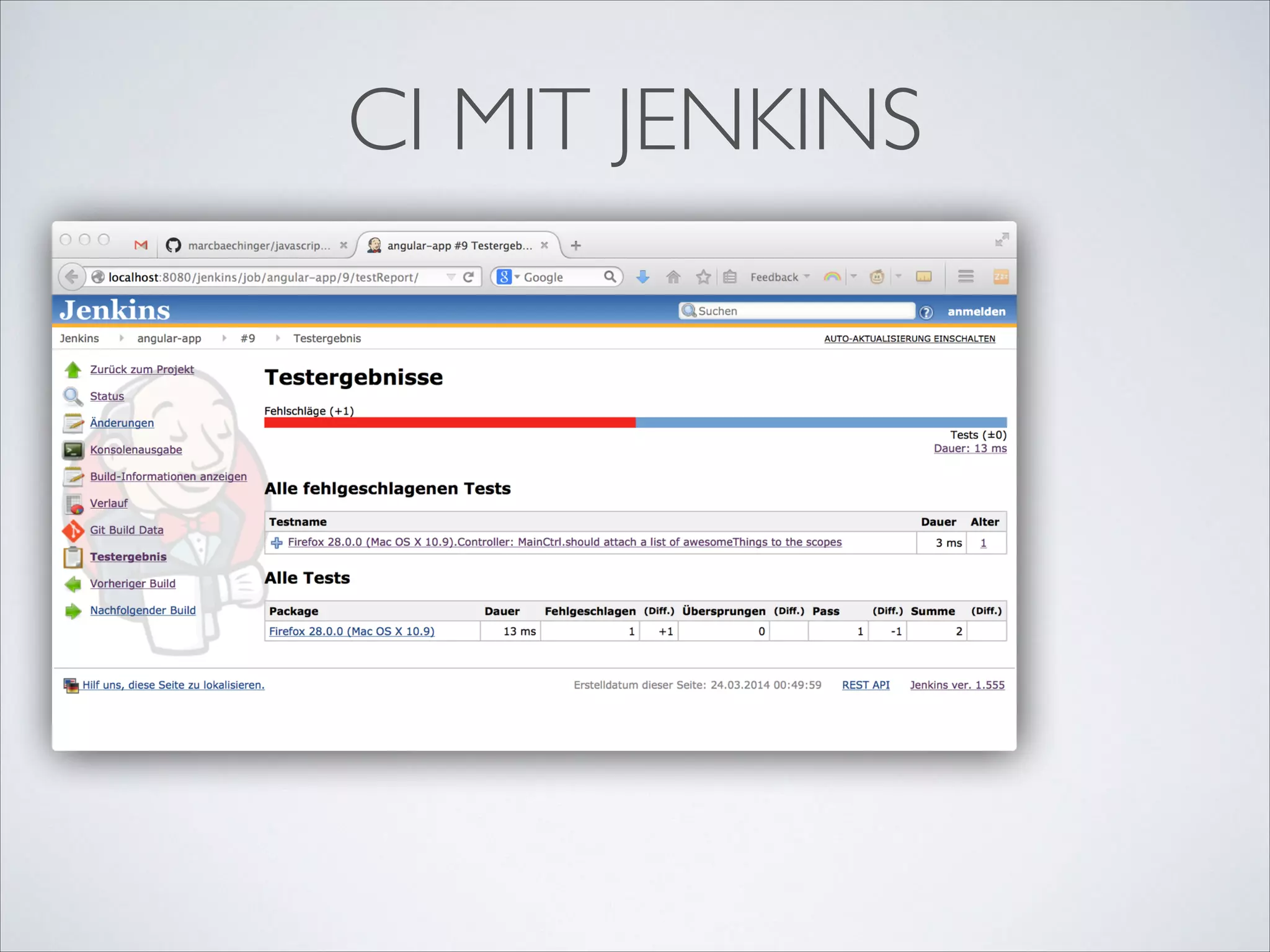Viewport: 1270px width, 952px height.
Task: Click the Build-Informationen anzeigen notepad icon
Action: (73, 477)
